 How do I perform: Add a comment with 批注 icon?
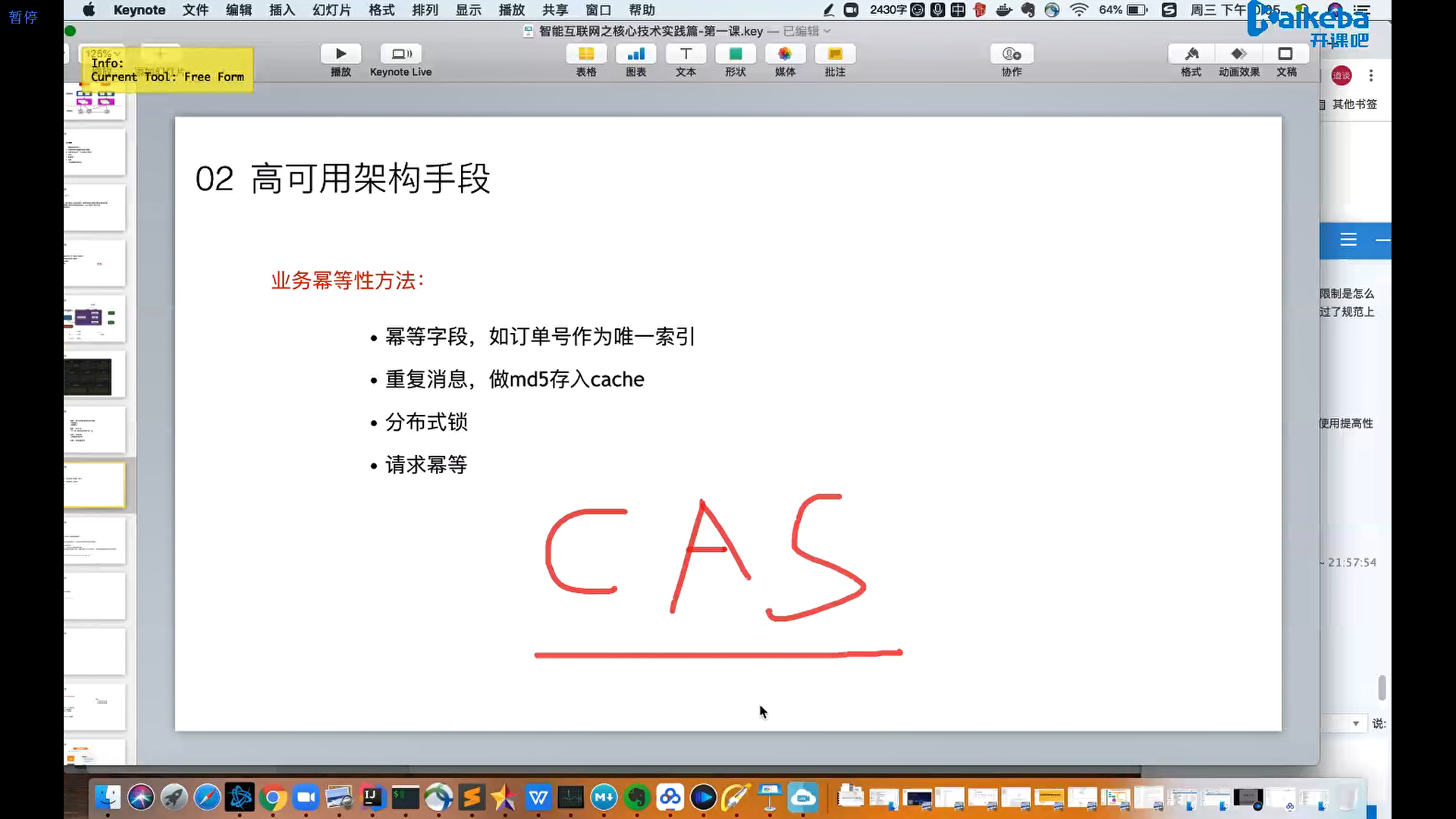tap(834, 55)
